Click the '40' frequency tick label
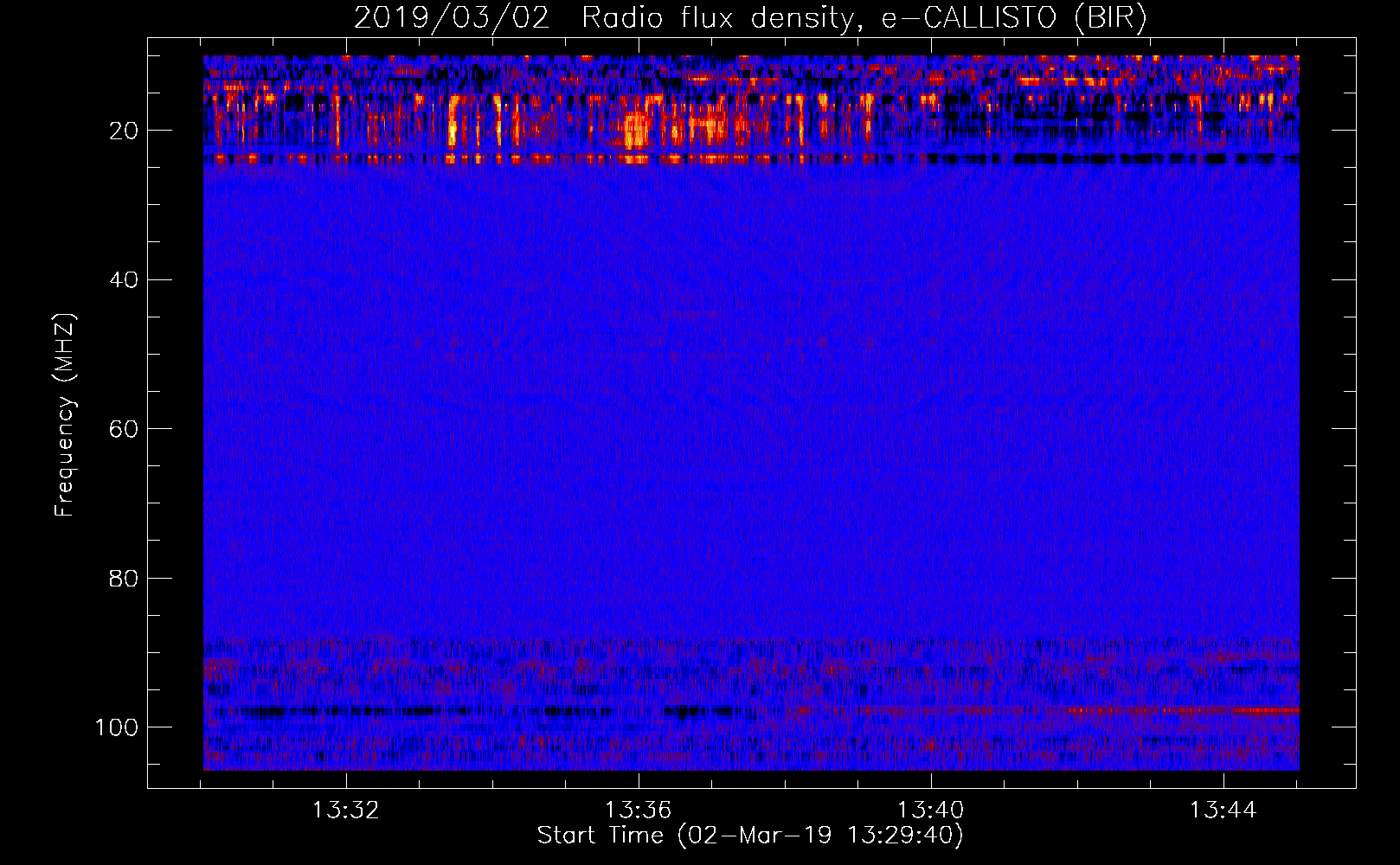Image resolution: width=1400 pixels, height=865 pixels. tap(124, 279)
